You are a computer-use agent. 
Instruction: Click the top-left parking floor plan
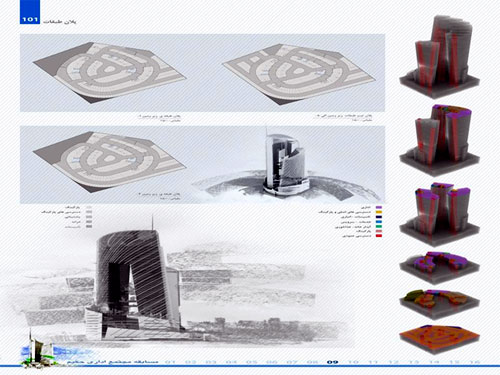click(x=109, y=72)
